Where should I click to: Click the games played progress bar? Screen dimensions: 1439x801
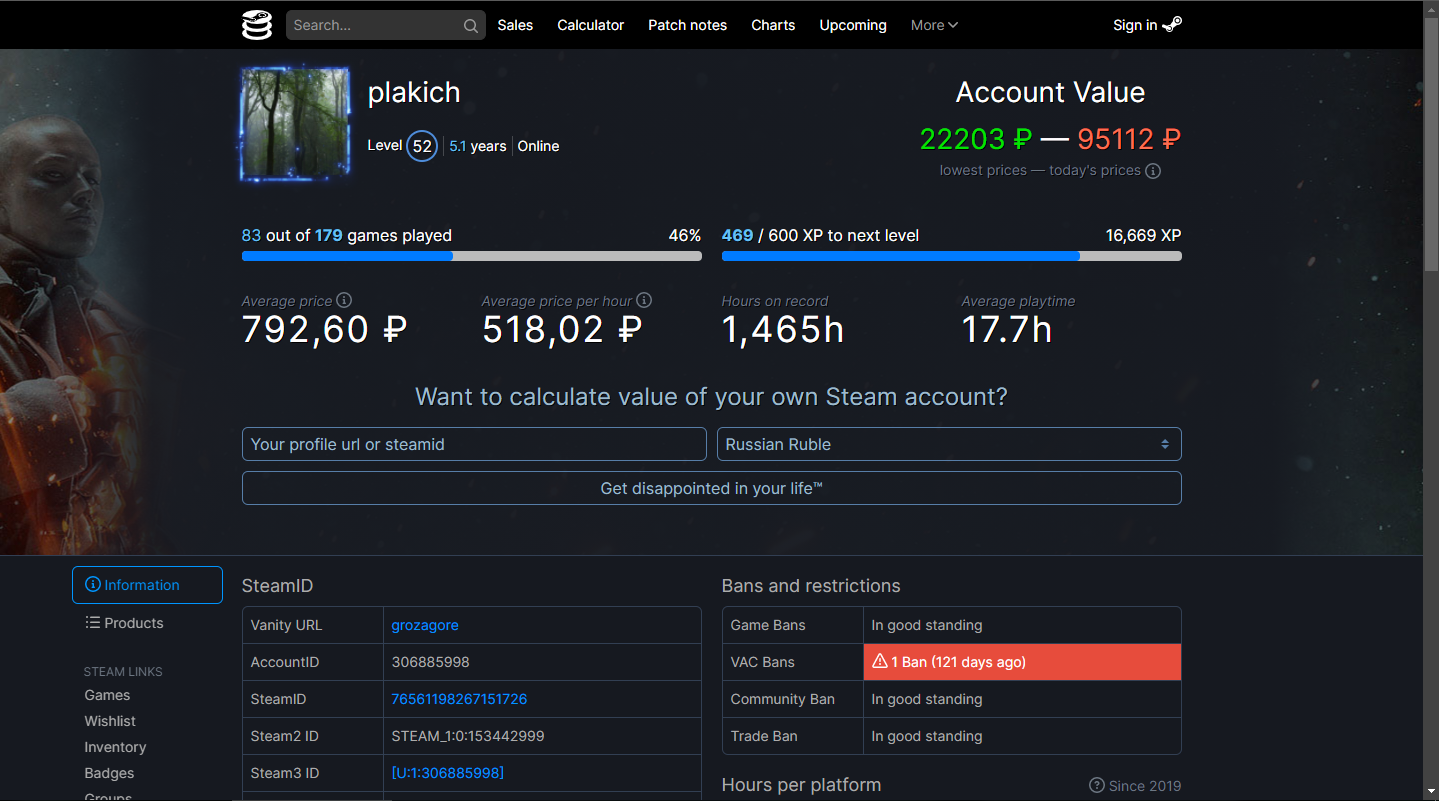pyautogui.click(x=472, y=256)
